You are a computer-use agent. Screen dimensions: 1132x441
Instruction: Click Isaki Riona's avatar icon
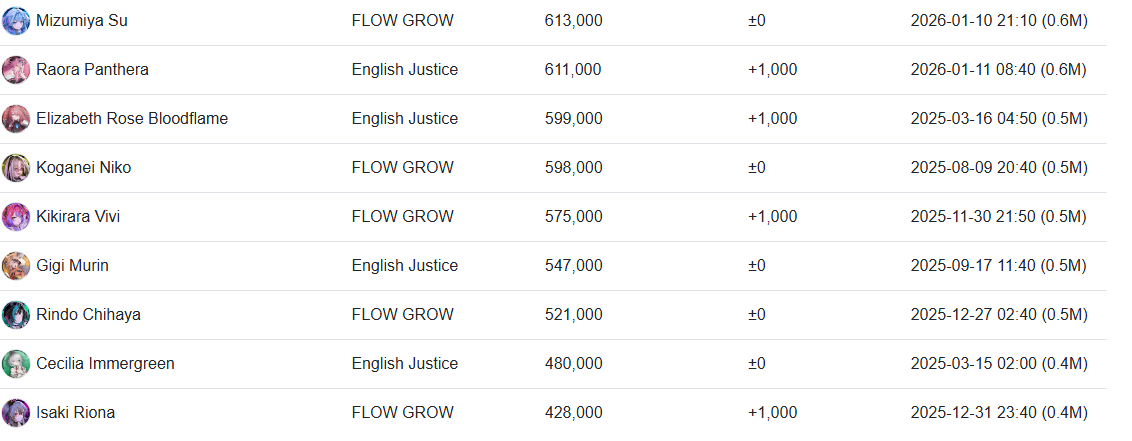point(16,413)
